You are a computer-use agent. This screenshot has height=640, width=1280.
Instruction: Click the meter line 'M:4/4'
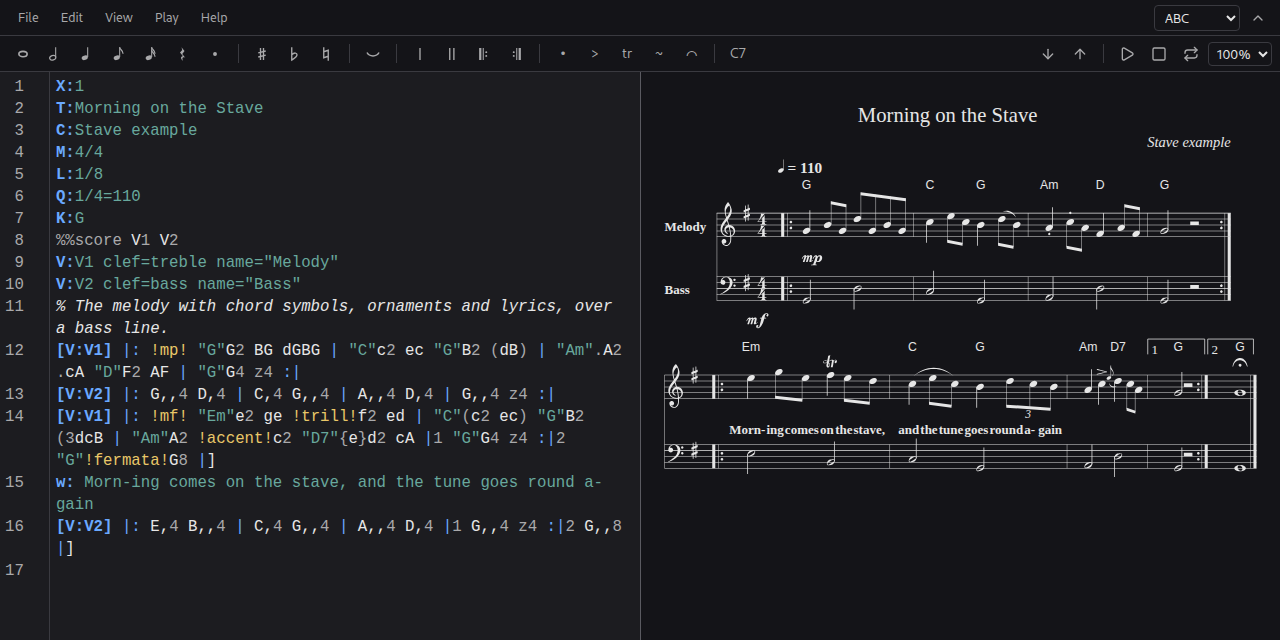[x=80, y=152]
